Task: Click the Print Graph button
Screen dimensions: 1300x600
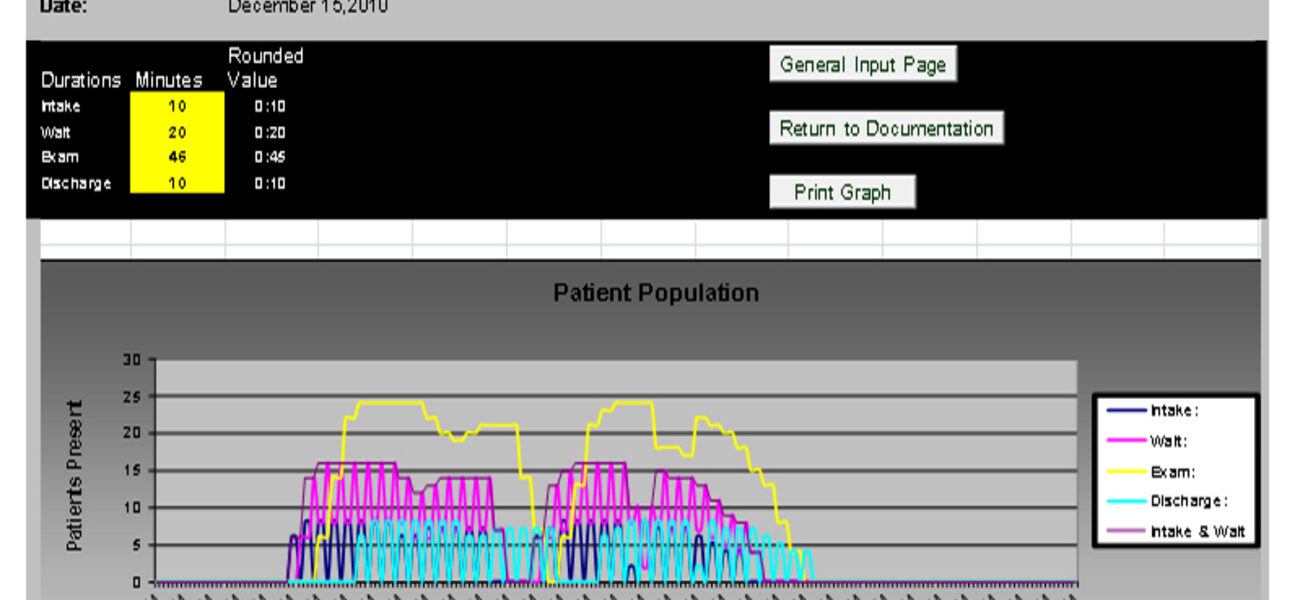Action: (842, 192)
